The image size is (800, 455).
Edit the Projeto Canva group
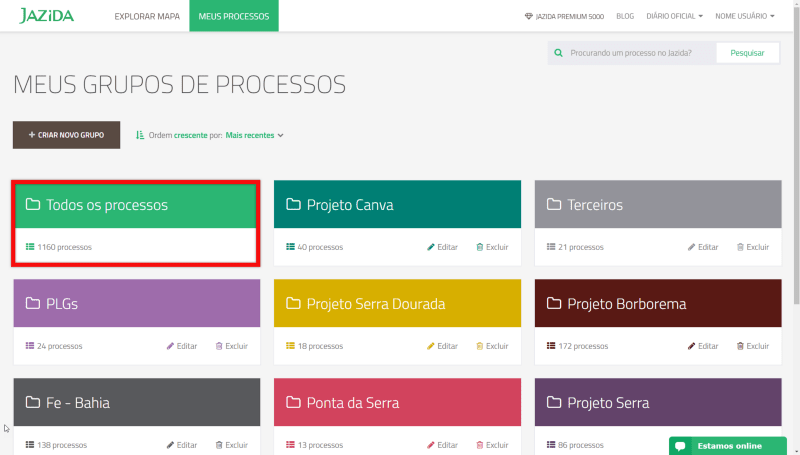coord(442,247)
